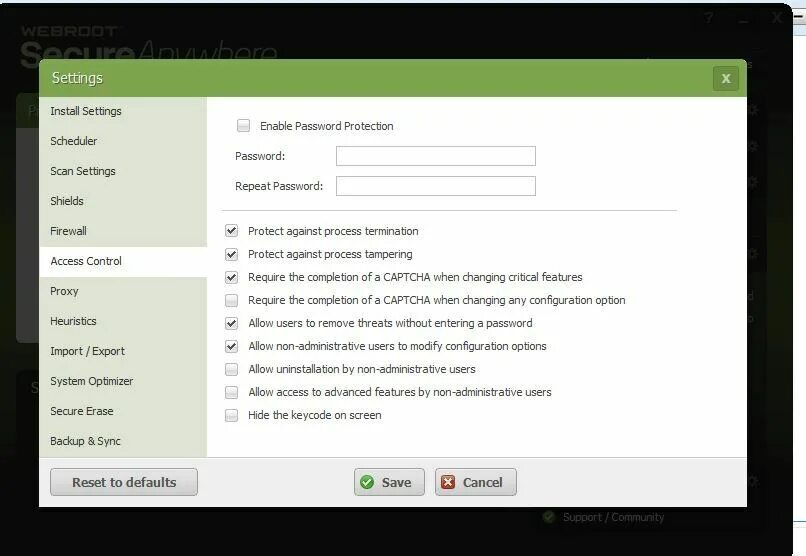Uncheck Protect against process termination
The image size is (806, 556).
[232, 231]
